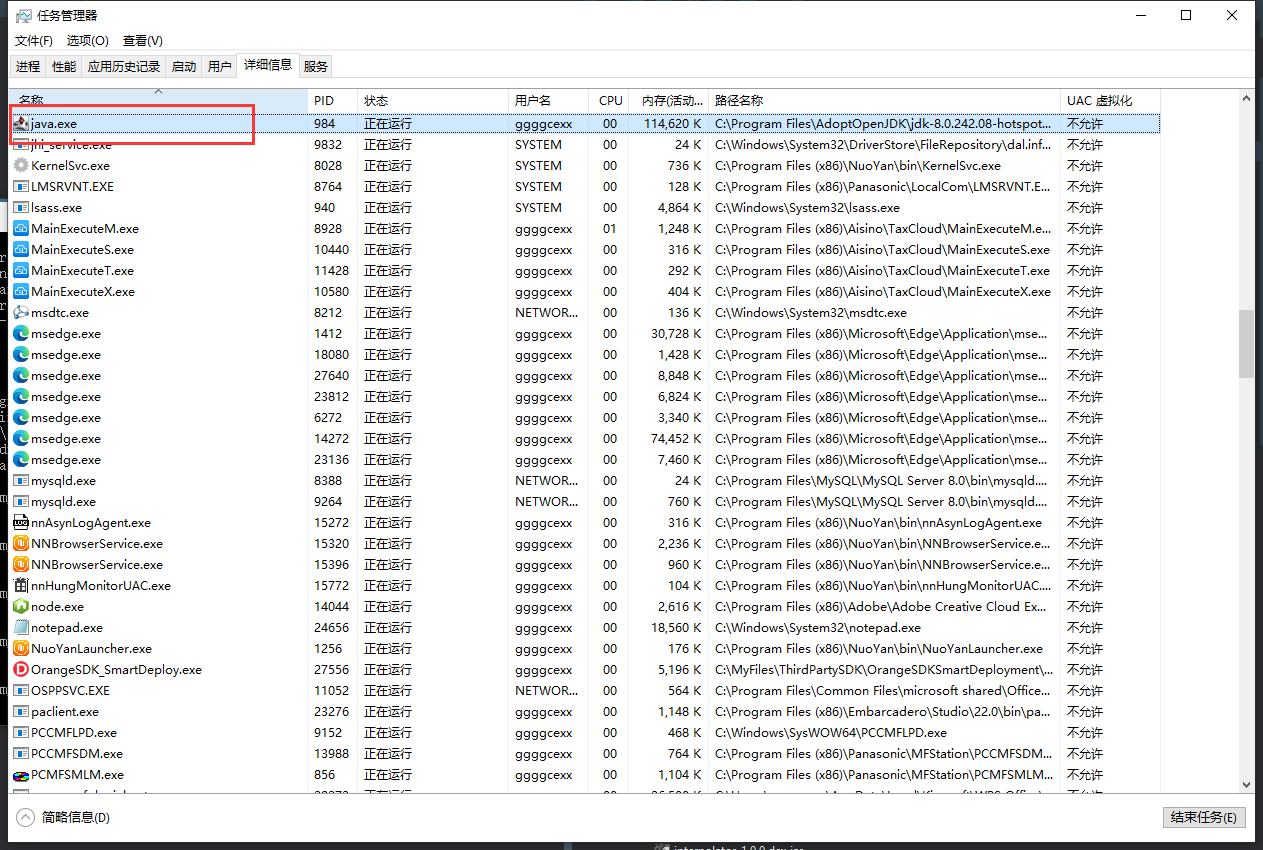Click the java.exe process icon
1263x850 pixels.
[x=21, y=124]
